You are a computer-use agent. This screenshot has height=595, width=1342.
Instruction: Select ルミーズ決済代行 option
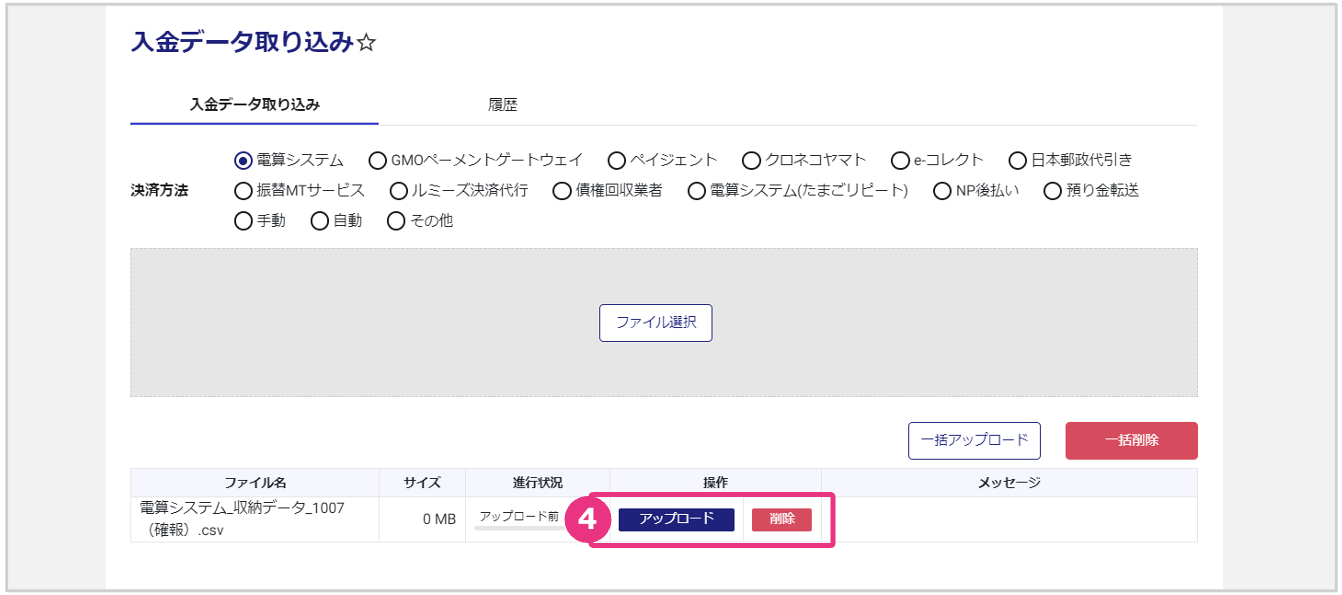(399, 190)
